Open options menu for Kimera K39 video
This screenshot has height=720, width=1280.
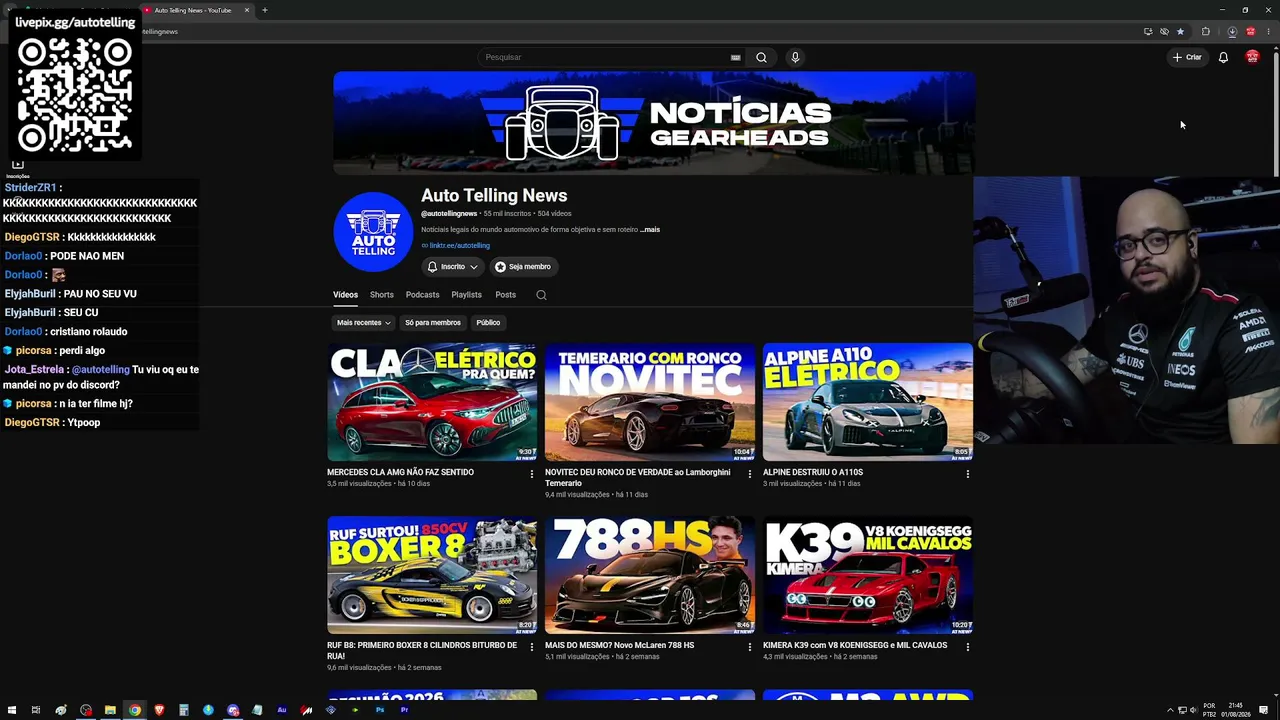967,647
